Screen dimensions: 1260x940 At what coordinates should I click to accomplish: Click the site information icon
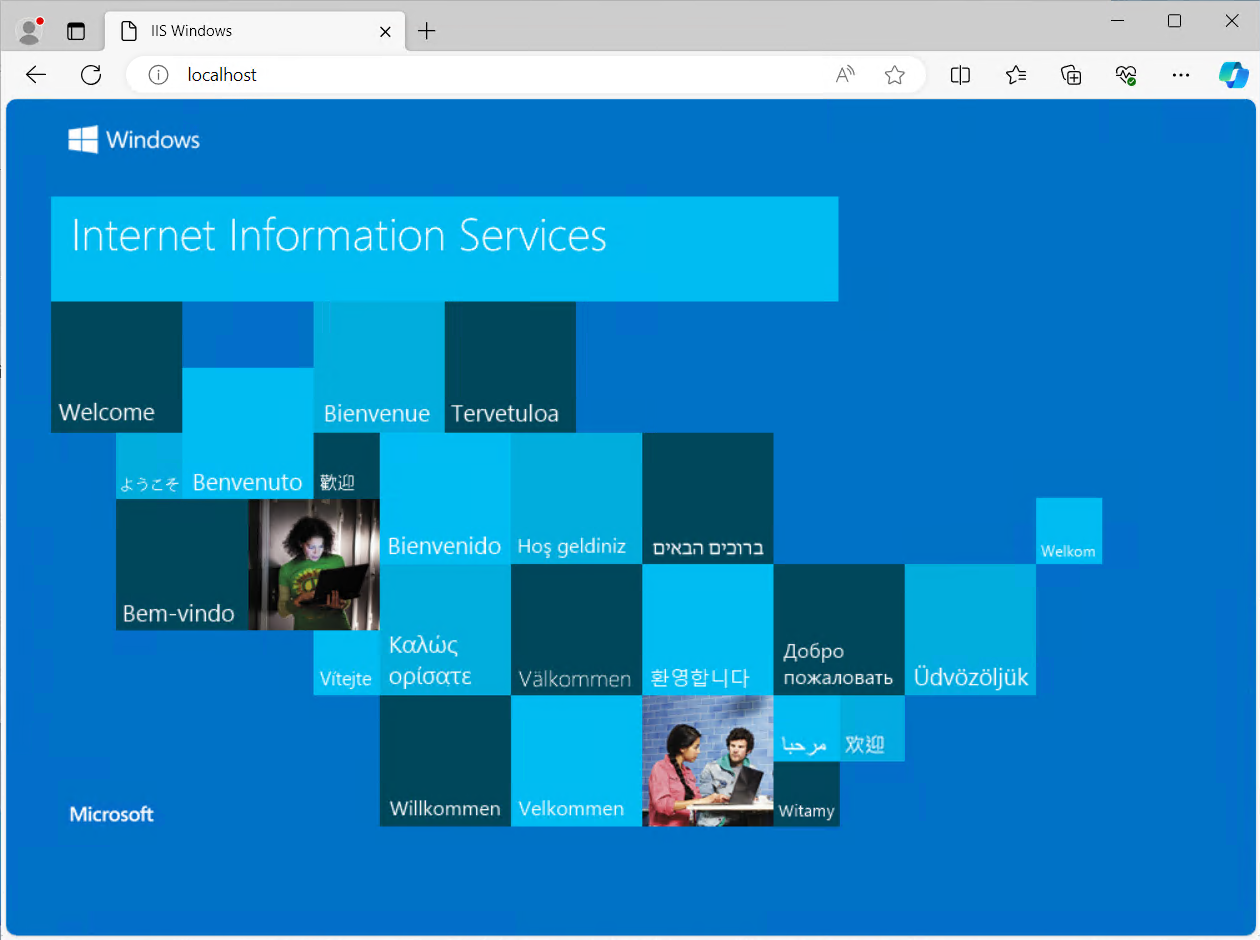tap(158, 75)
